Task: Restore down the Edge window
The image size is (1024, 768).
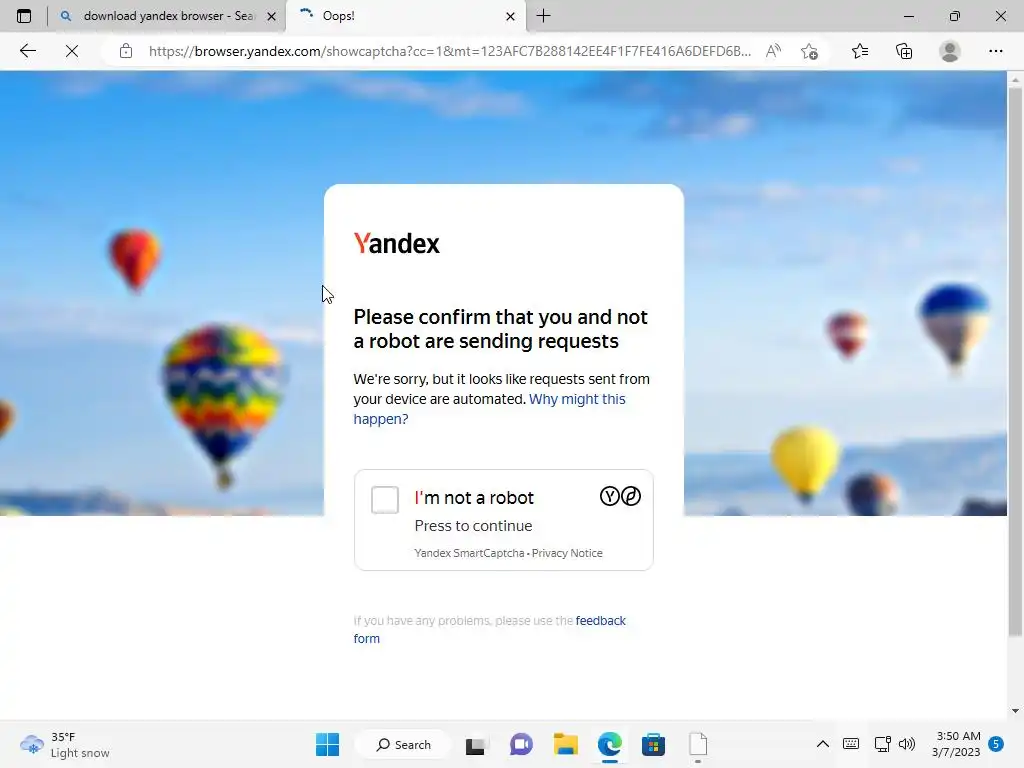Action: pos(954,16)
